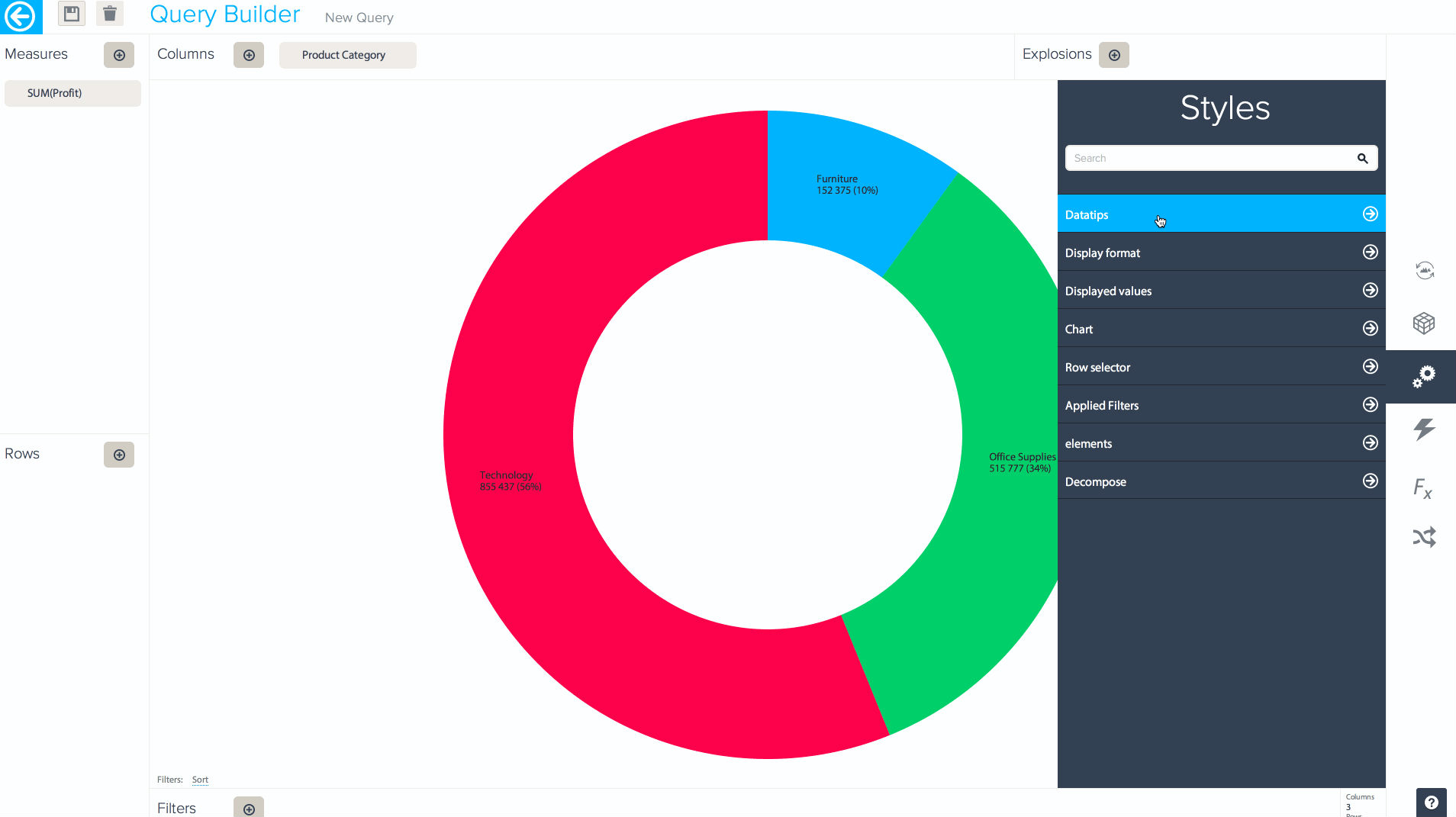The height and width of the screenshot is (817, 1456).
Task: Delete query using the trash icon
Action: click(x=110, y=14)
